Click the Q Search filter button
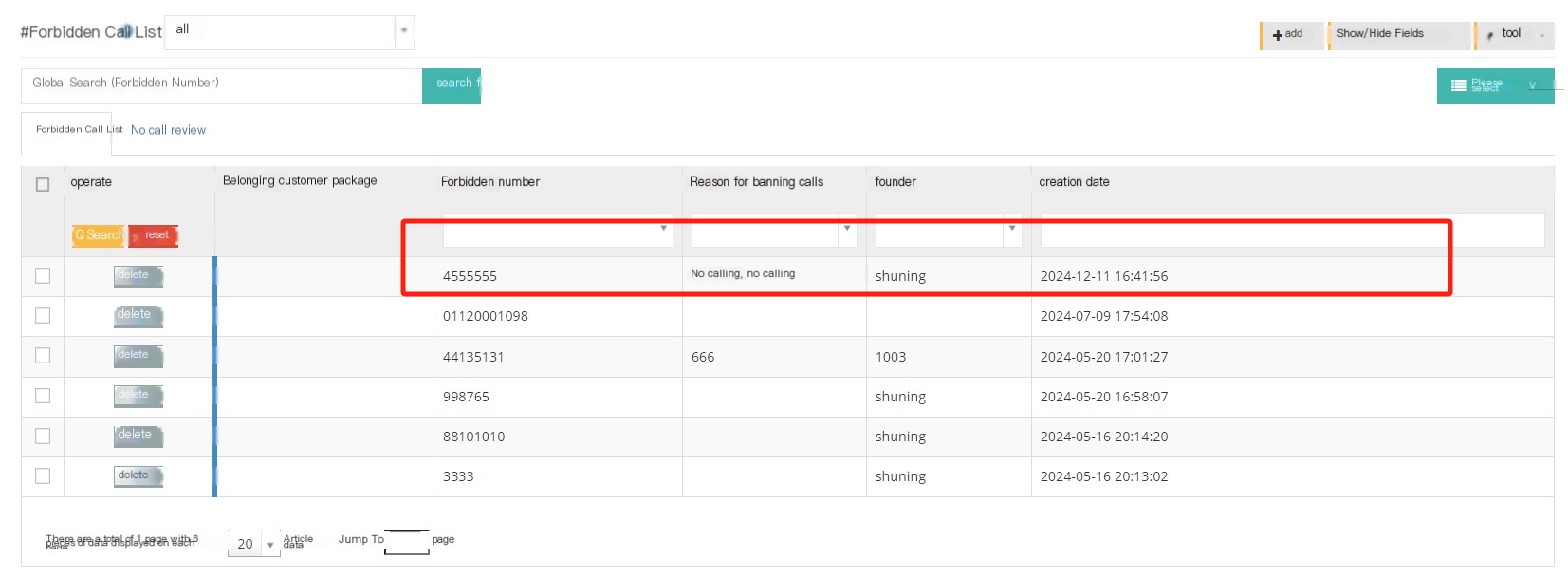Screen dimensions: 1568x577 click(99, 235)
